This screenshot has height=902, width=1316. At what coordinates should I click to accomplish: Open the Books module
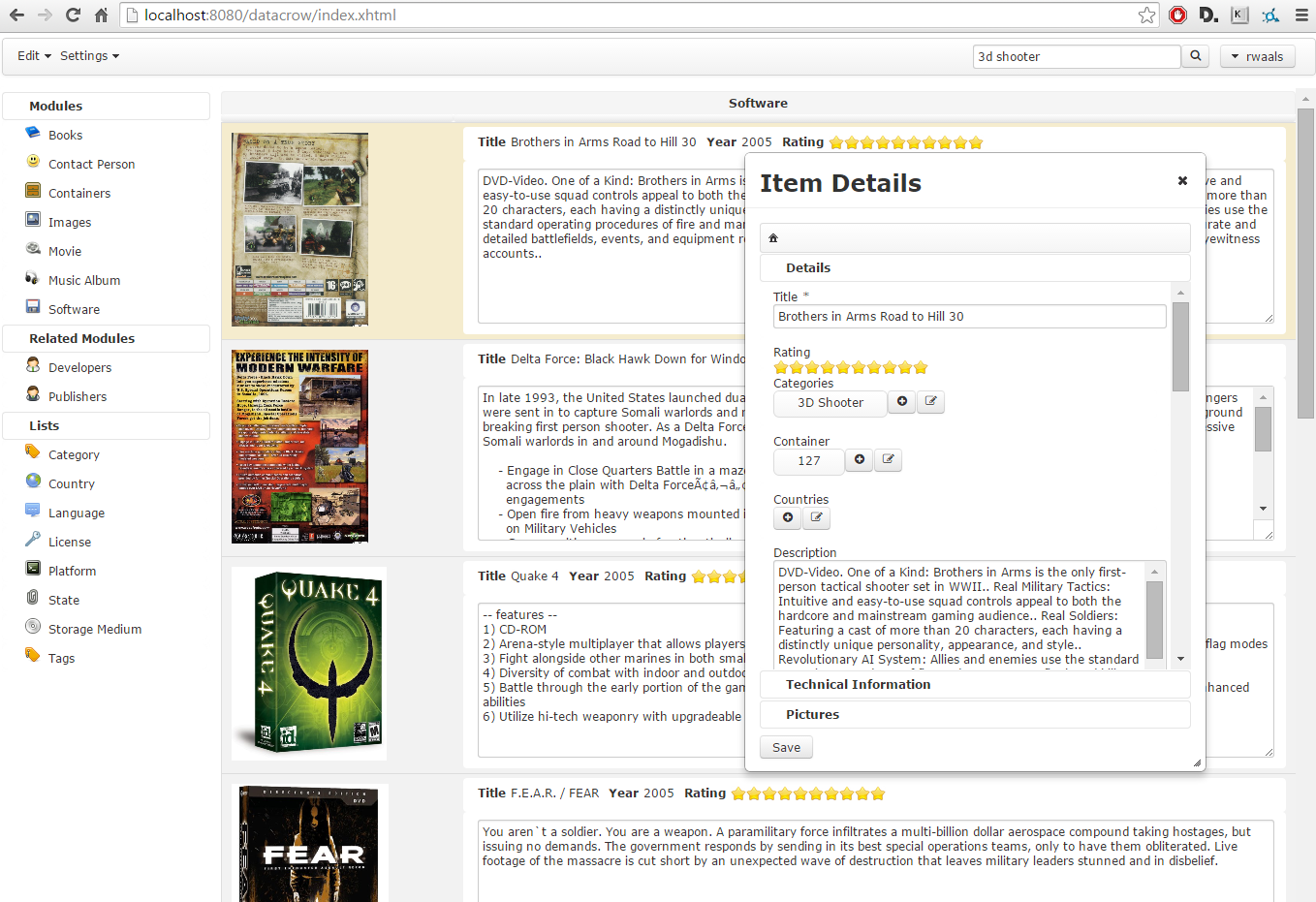65,136
